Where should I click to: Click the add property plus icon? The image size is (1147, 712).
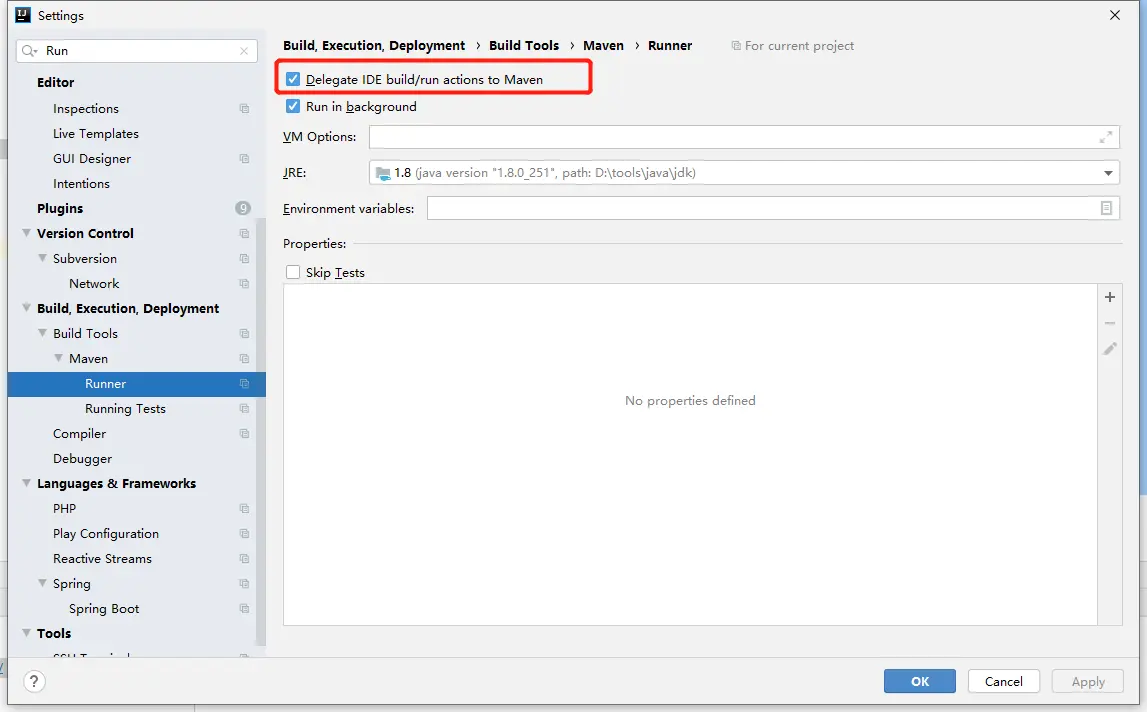coord(1109,297)
